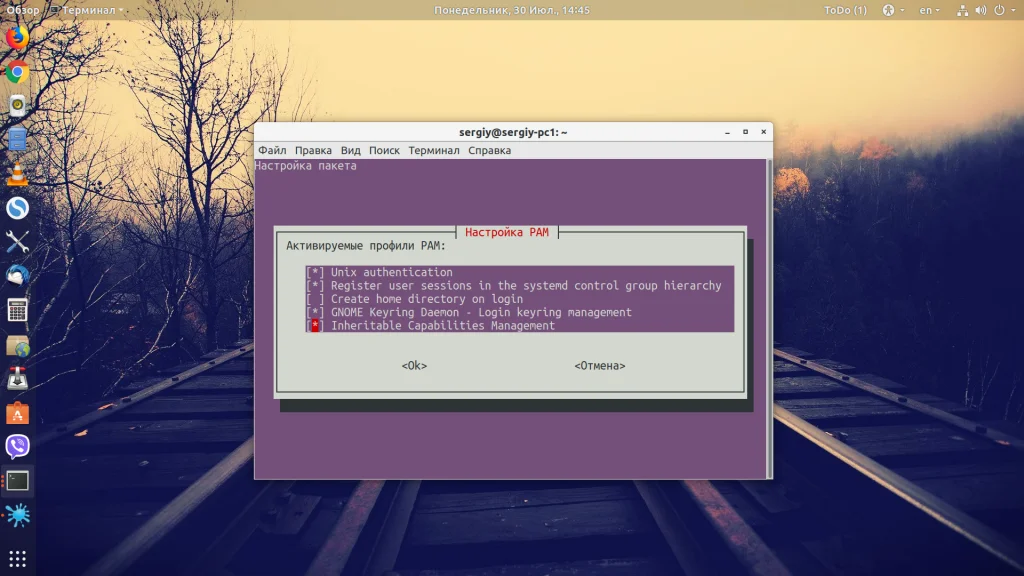Maximize the terminal window
Screen dimensions: 1024x576
pos(745,132)
